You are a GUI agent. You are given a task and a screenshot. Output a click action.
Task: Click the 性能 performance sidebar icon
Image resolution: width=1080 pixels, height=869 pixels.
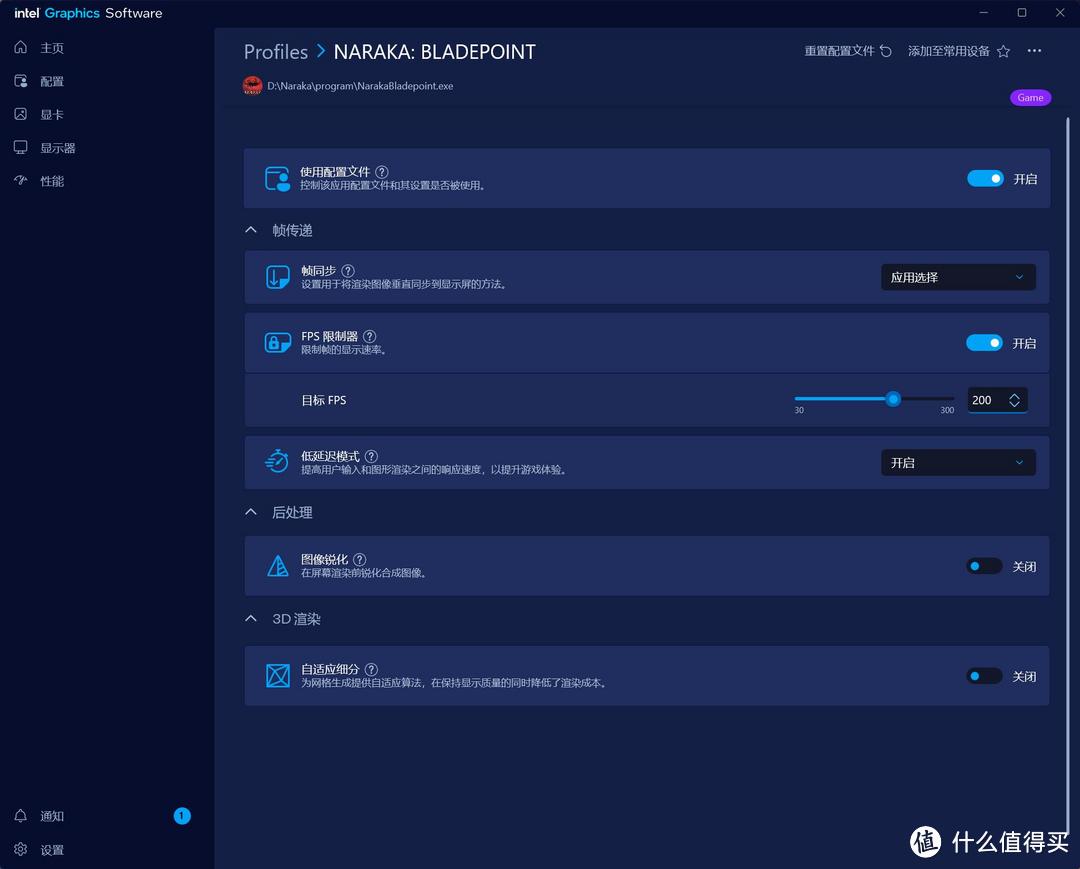click(x=21, y=180)
